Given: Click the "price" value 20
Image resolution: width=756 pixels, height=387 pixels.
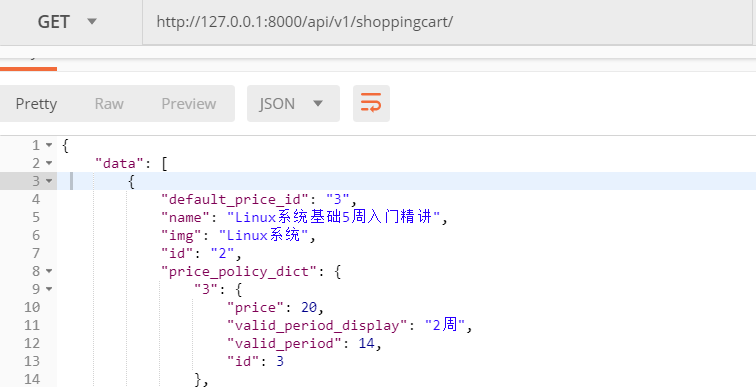Looking at the screenshot, I should [x=309, y=307].
